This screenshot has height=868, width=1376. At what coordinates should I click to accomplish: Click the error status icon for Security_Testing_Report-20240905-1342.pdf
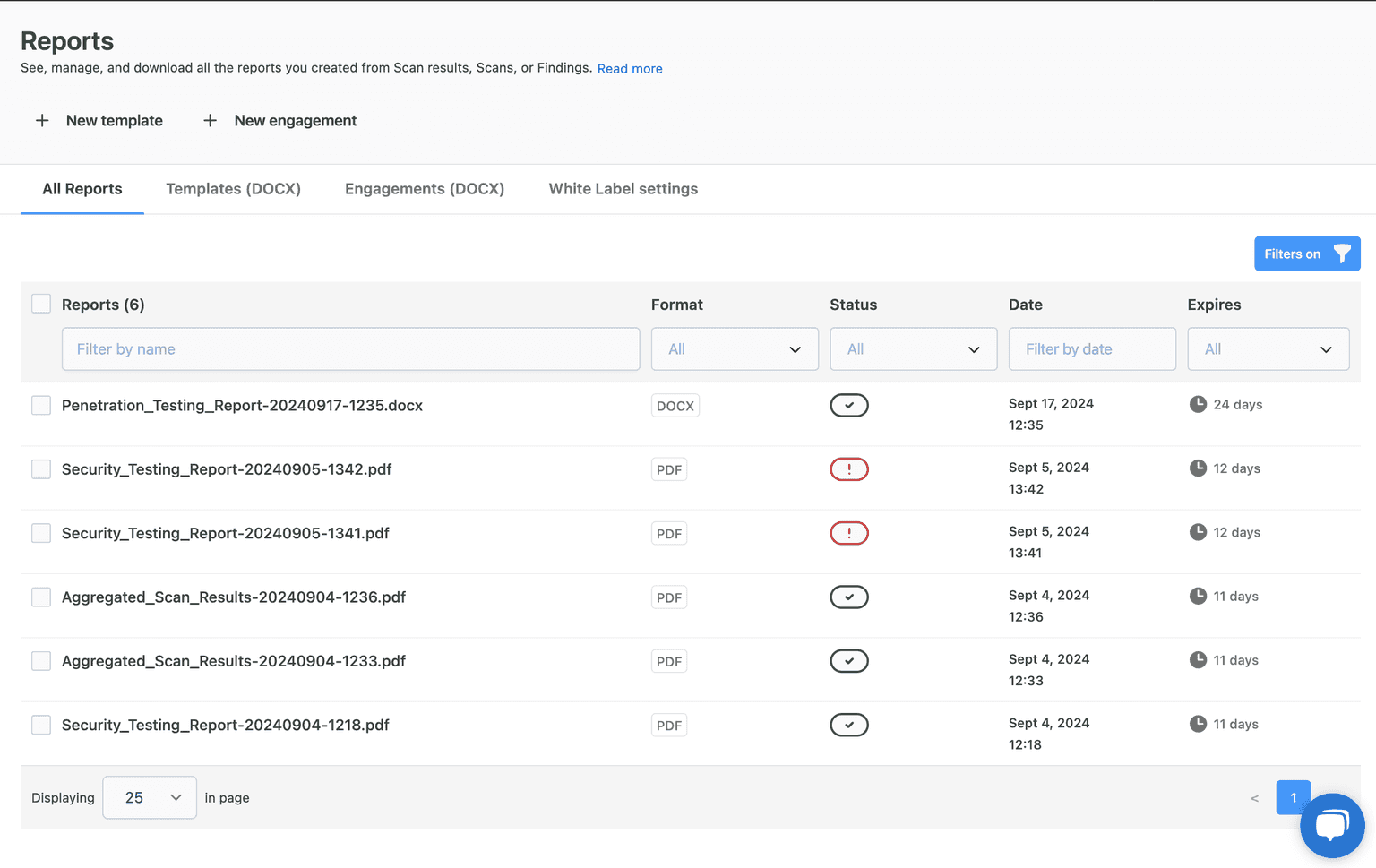point(848,469)
